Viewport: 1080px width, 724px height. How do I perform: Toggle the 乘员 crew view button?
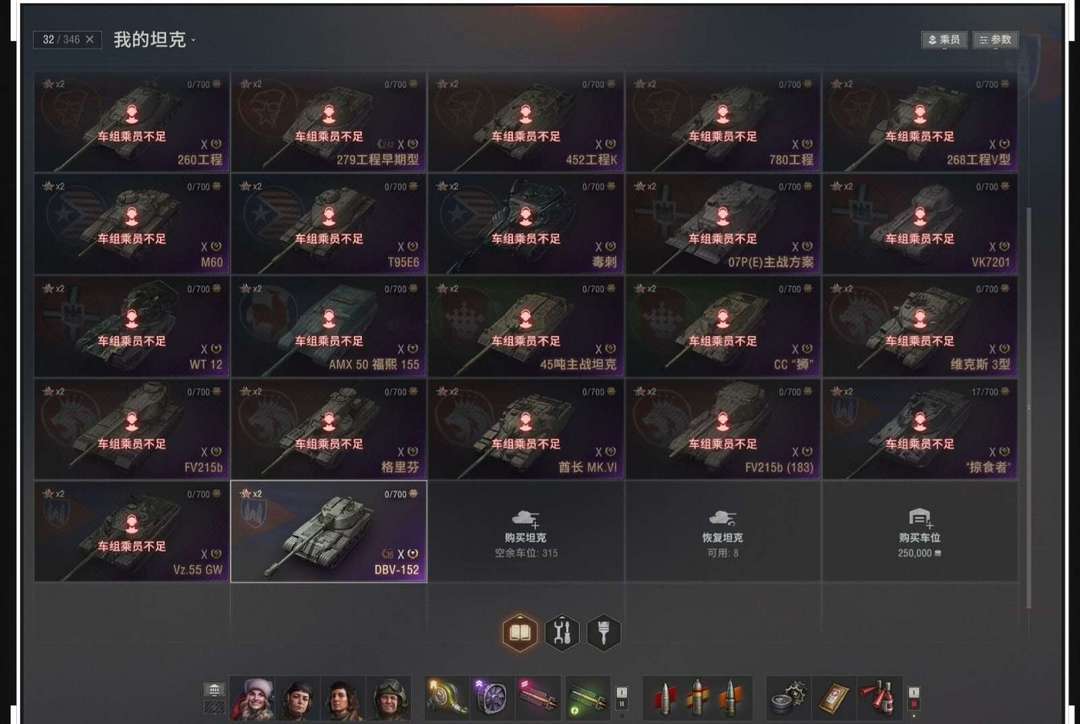(x=944, y=40)
